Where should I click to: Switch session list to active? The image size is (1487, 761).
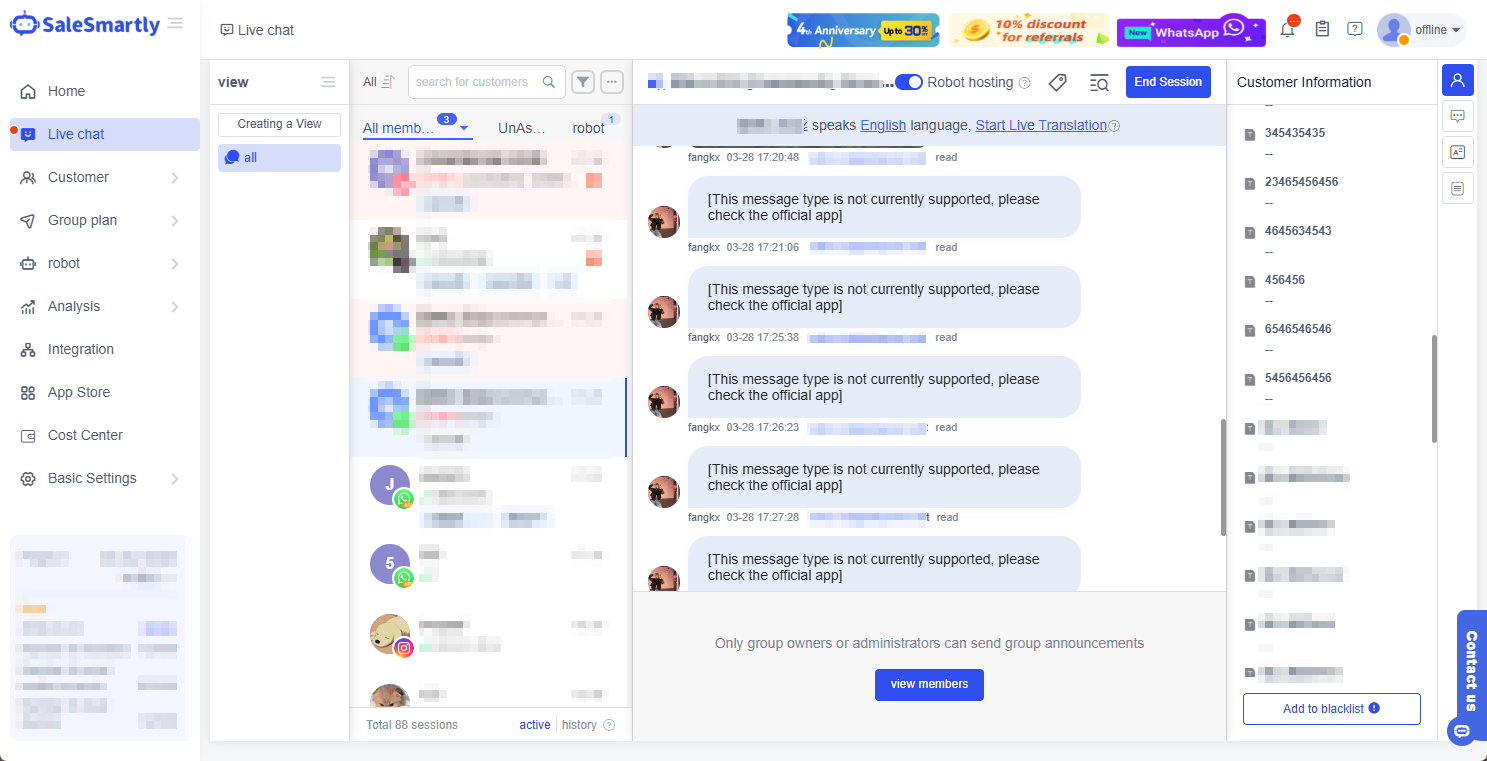pos(535,725)
